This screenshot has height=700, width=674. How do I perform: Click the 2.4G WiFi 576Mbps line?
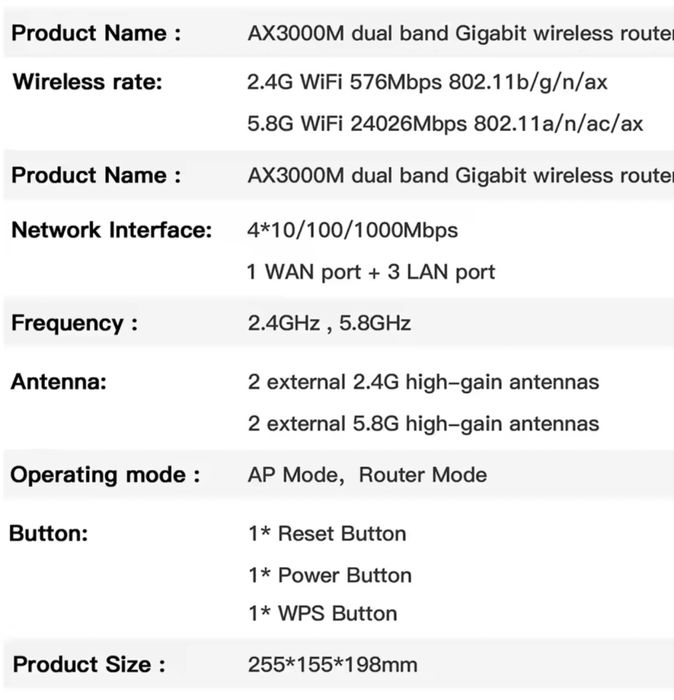click(x=427, y=82)
